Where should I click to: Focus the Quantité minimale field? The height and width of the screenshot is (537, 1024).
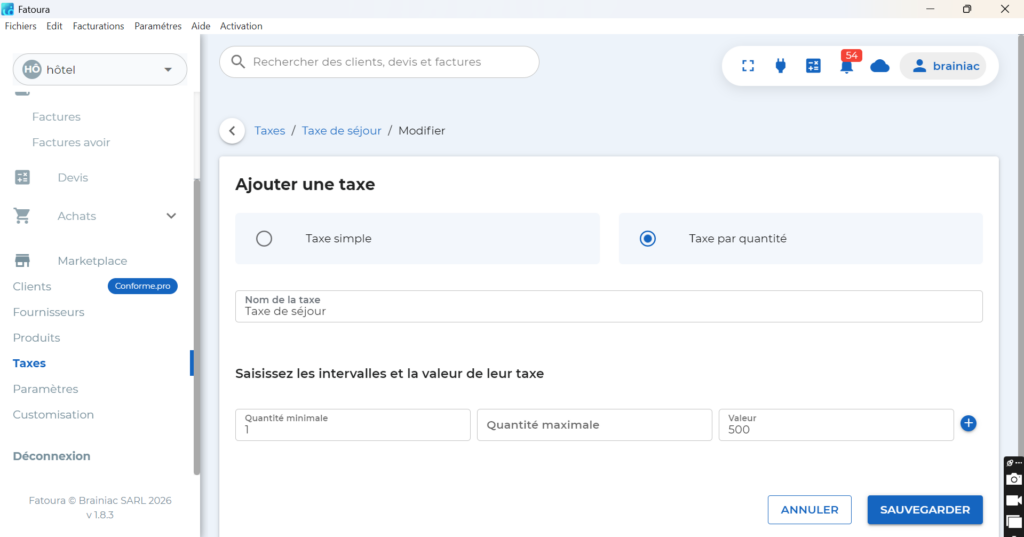[353, 425]
